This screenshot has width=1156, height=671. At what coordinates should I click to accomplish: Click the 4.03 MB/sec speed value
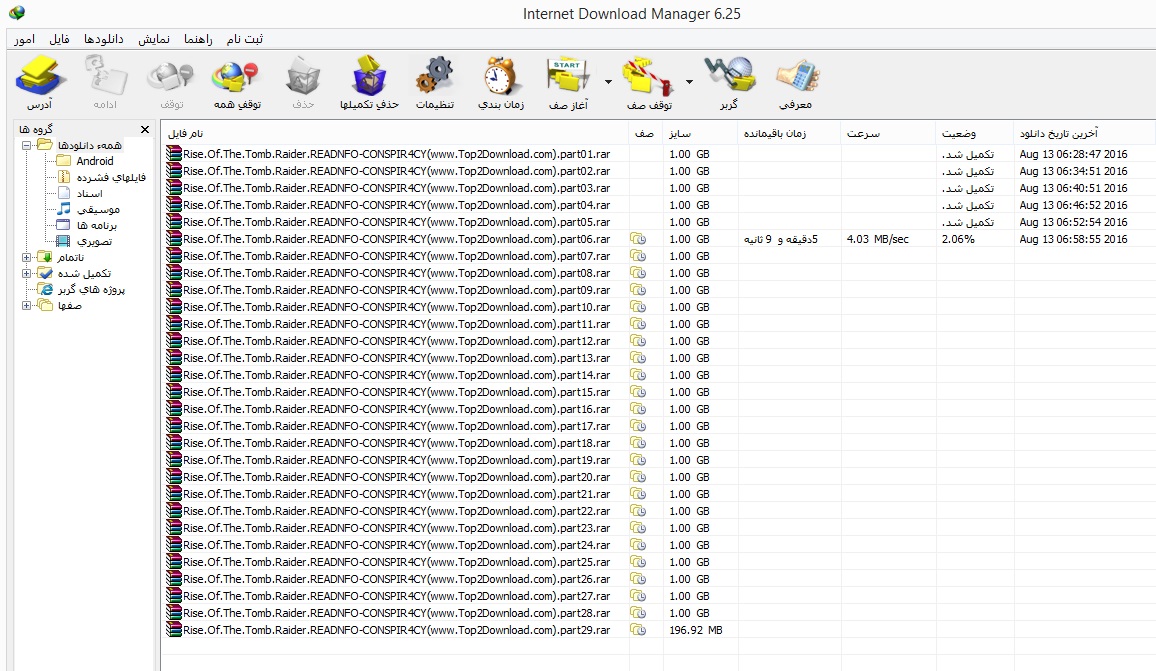pos(877,239)
